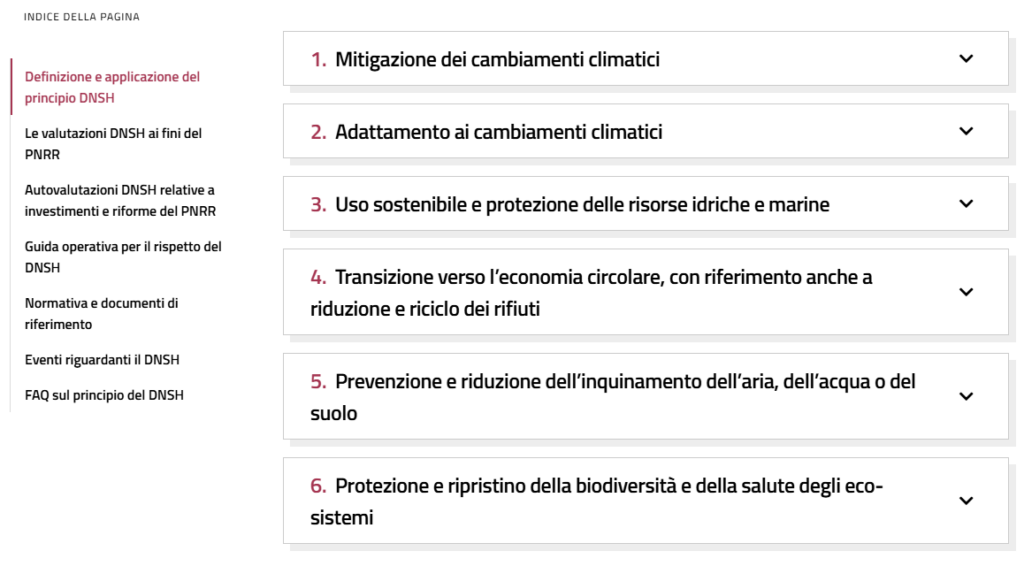
Task: Toggle chevron on Transizione verso l'economia circolare
Action: point(965,292)
